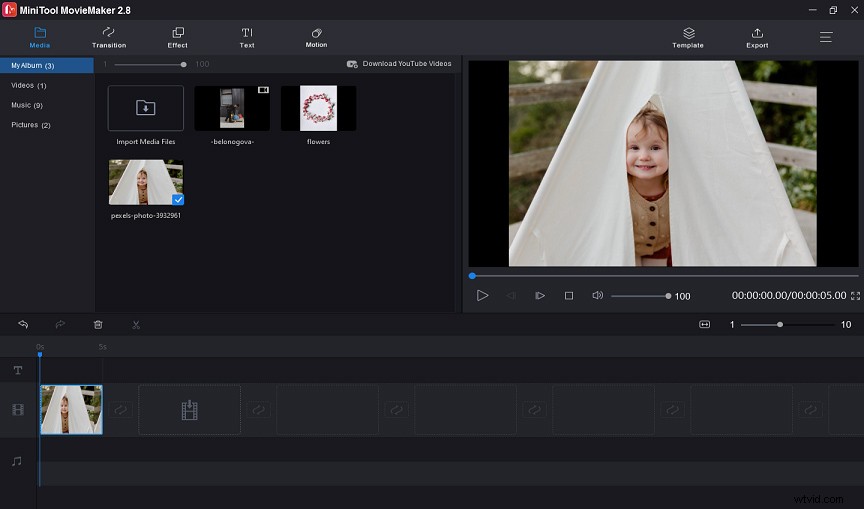Click the zoom-to-fit timeline icon
The height and width of the screenshot is (509, 864).
coord(704,325)
